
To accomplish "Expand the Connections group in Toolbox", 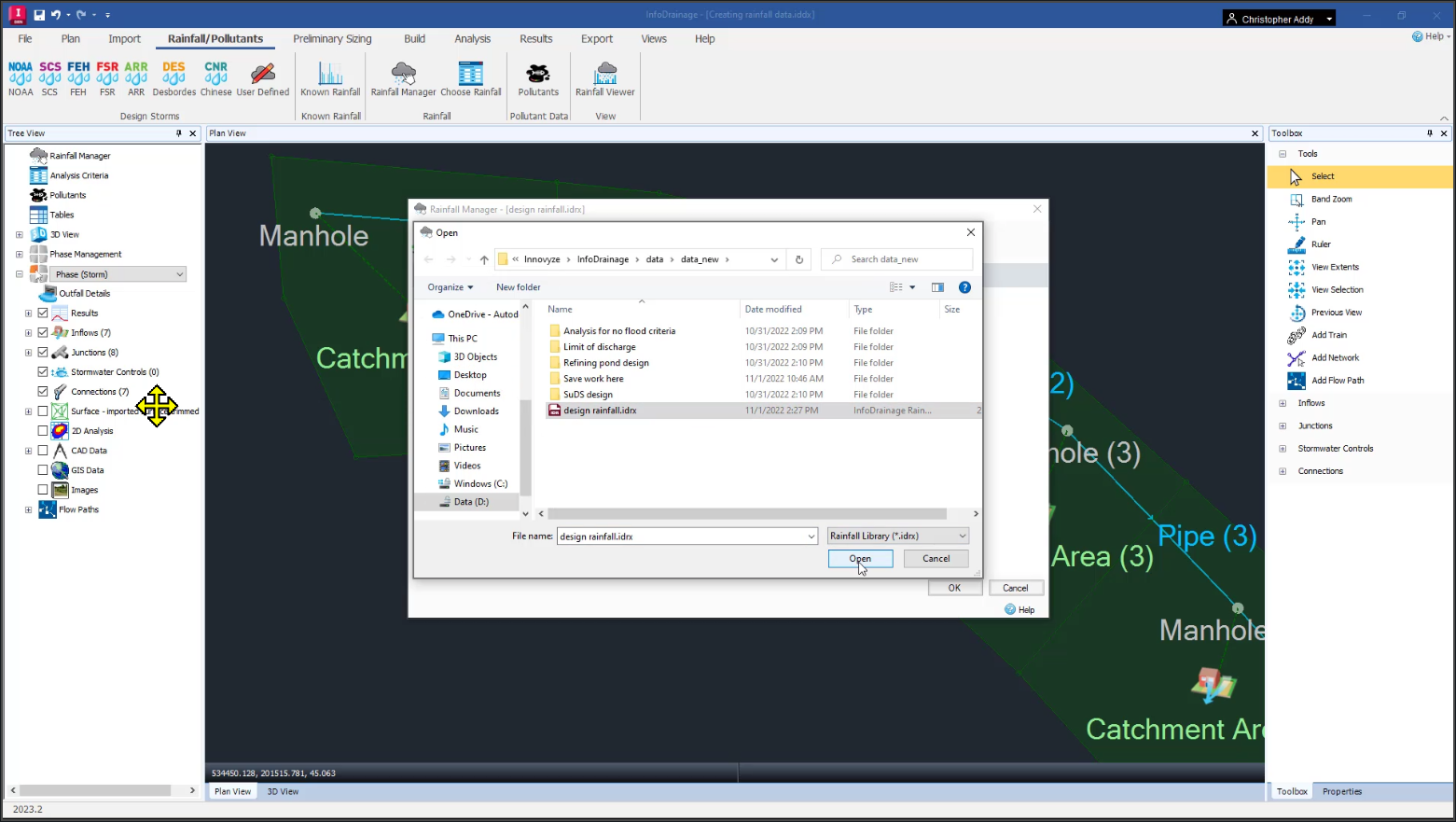I will 1283,471.
